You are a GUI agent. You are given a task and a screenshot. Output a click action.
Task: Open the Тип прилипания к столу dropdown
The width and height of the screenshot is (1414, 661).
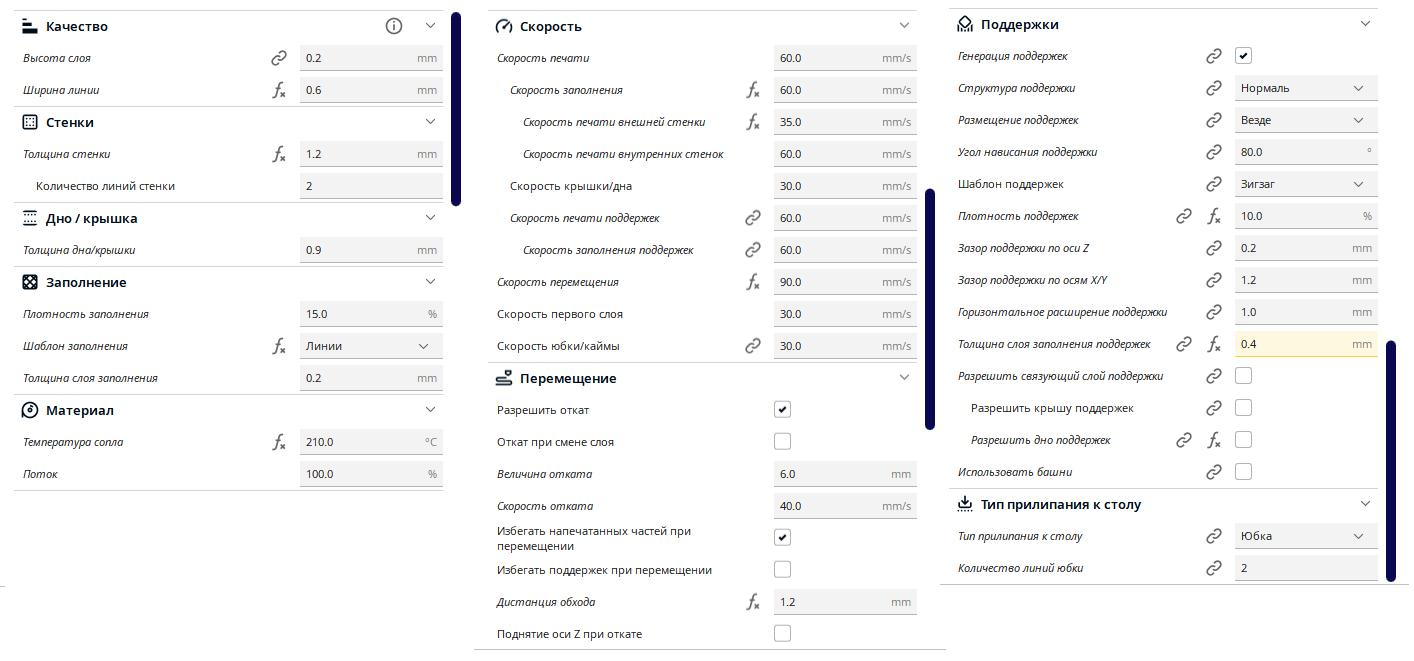click(1306, 536)
